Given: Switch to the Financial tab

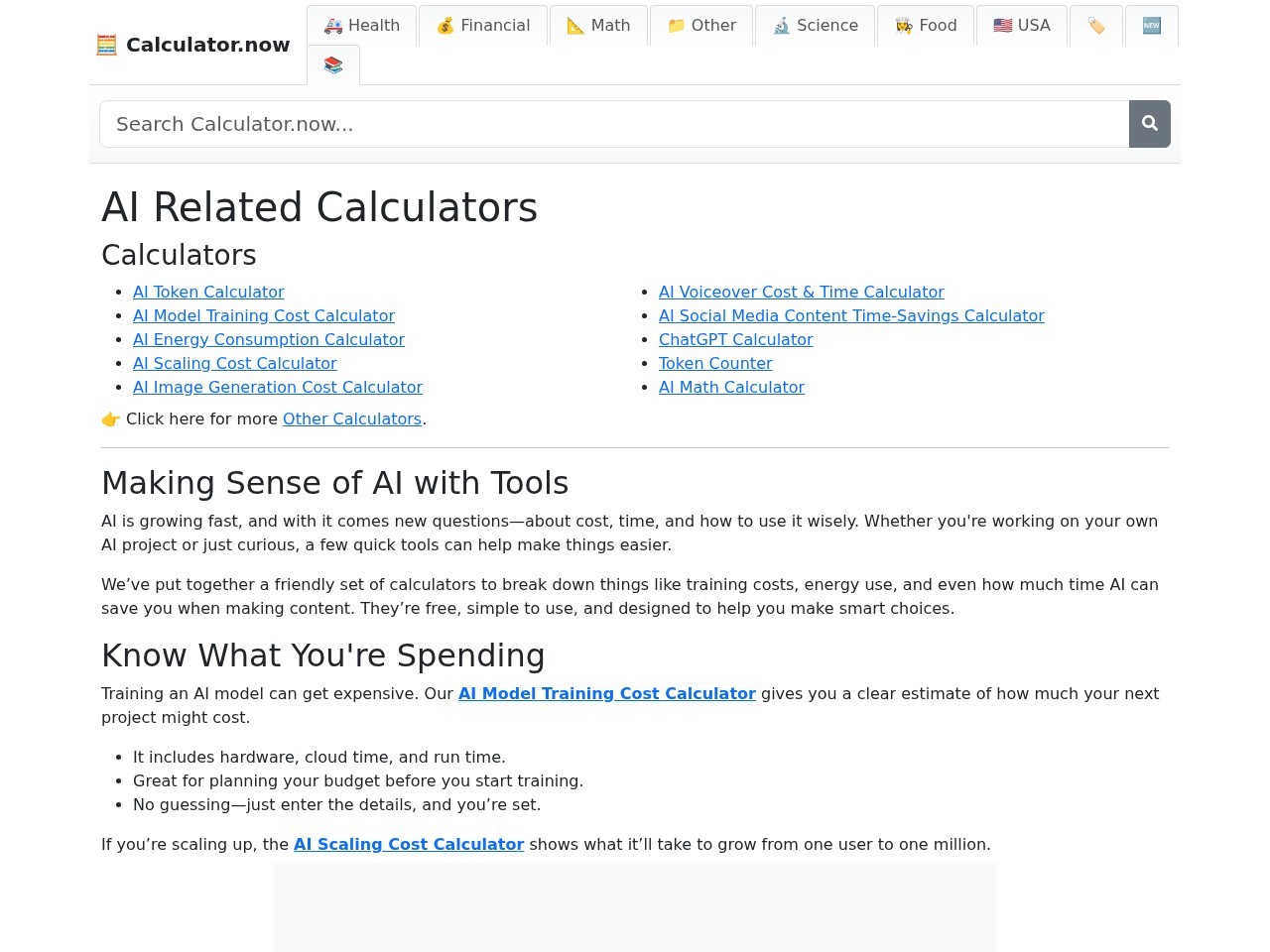Looking at the screenshot, I should (x=483, y=26).
